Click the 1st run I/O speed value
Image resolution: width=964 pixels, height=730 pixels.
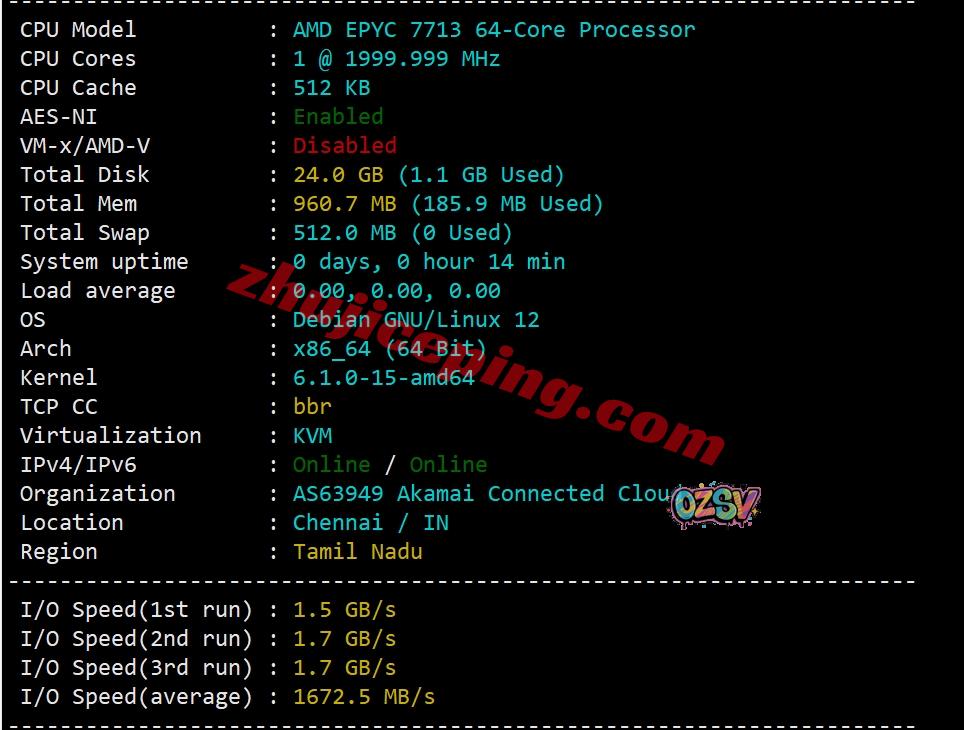(x=345, y=609)
